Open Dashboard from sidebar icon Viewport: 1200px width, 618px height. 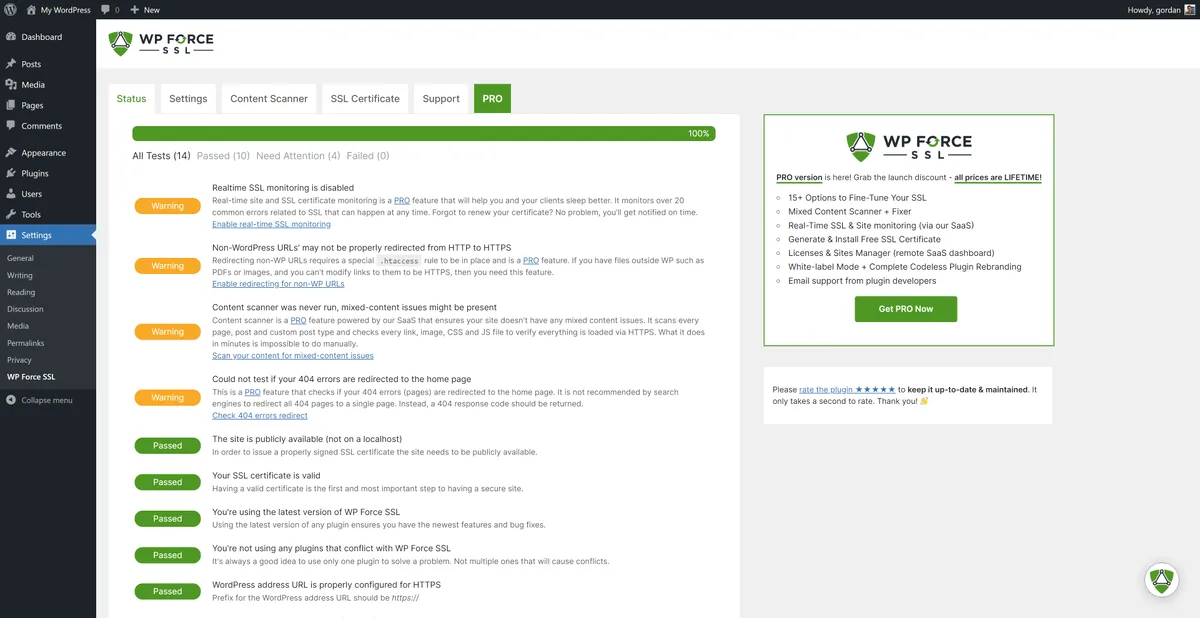(x=11, y=37)
